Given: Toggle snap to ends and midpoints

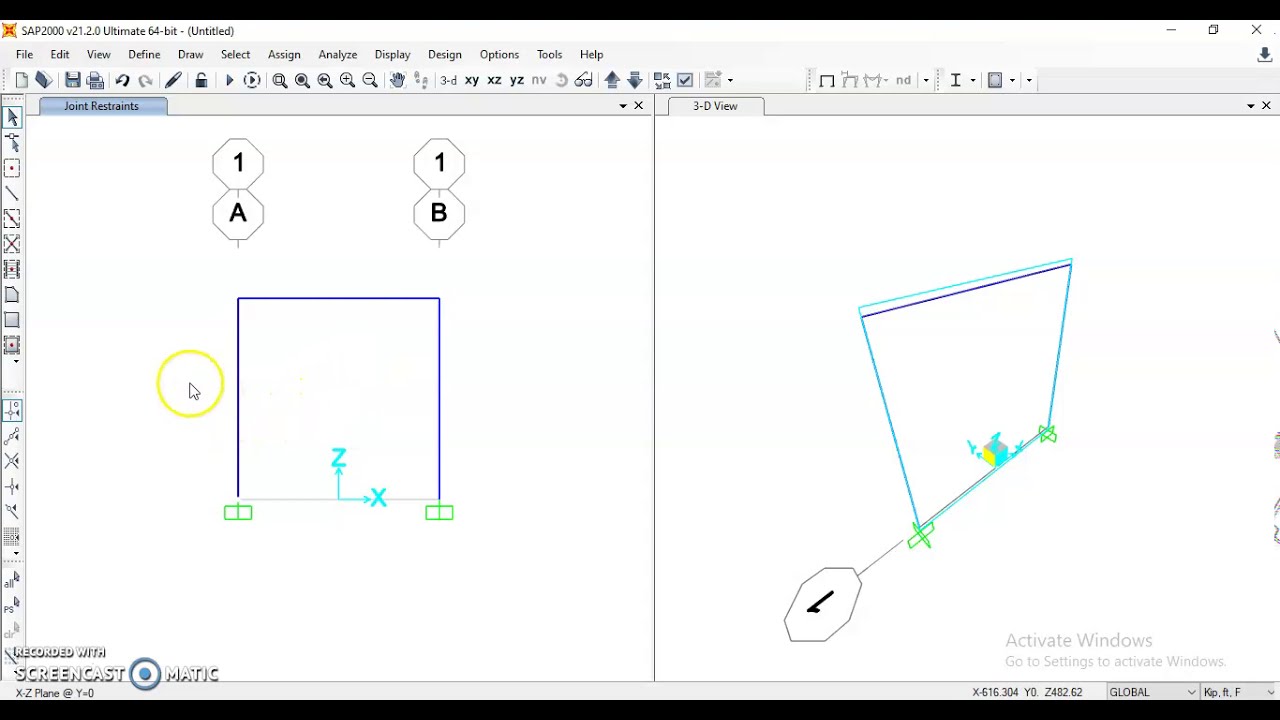Looking at the screenshot, I should click(x=12, y=436).
